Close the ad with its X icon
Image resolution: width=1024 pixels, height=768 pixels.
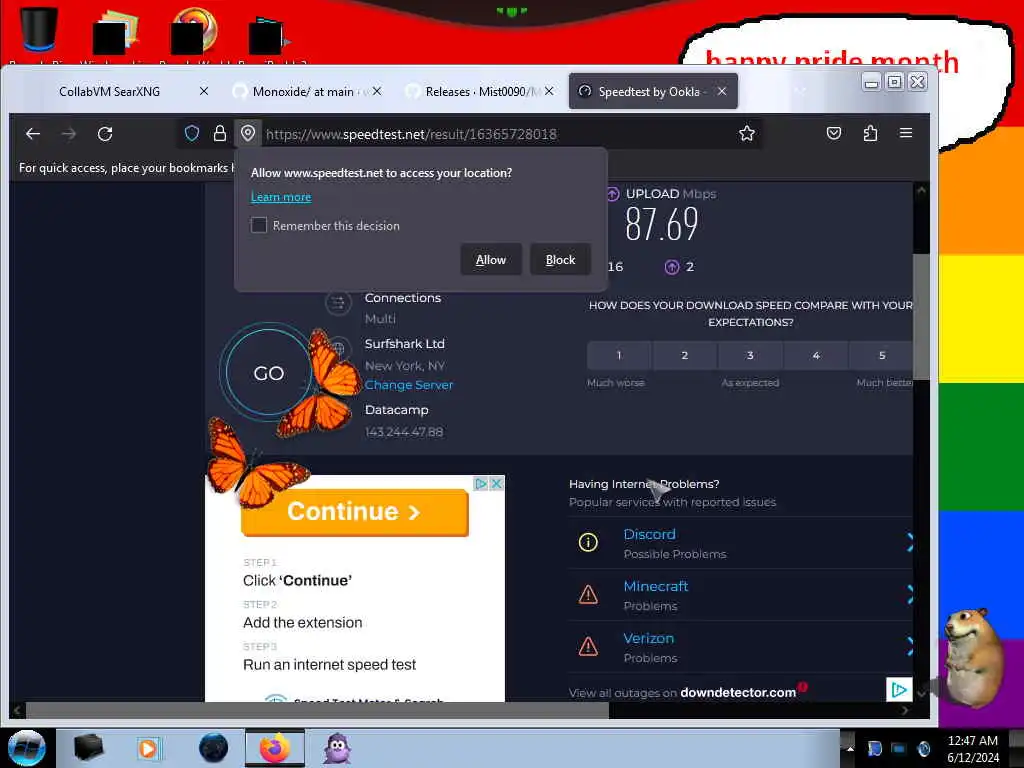tap(496, 483)
